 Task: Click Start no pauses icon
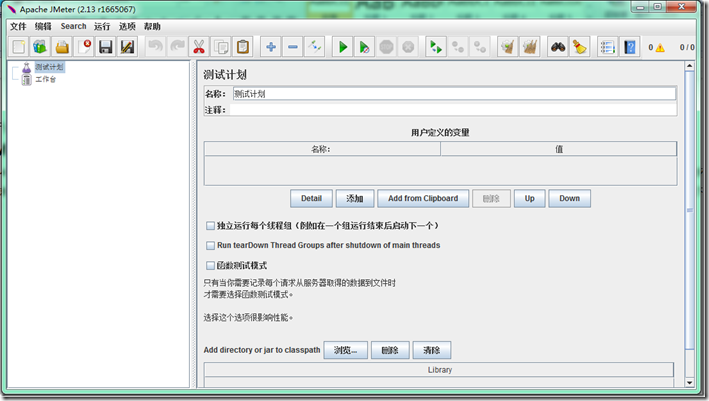click(364, 47)
